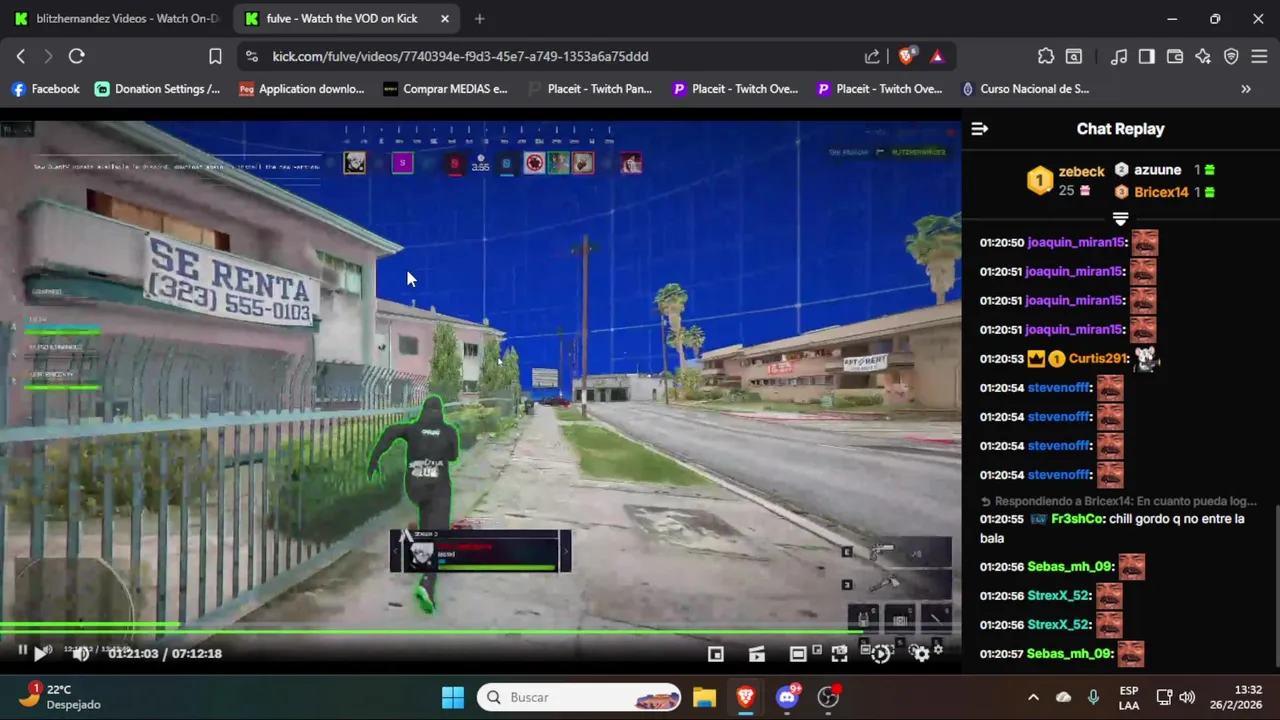Screen dimensions: 1280x720
Task: Bookmark this page with the bookmark icon
Action: point(215,57)
